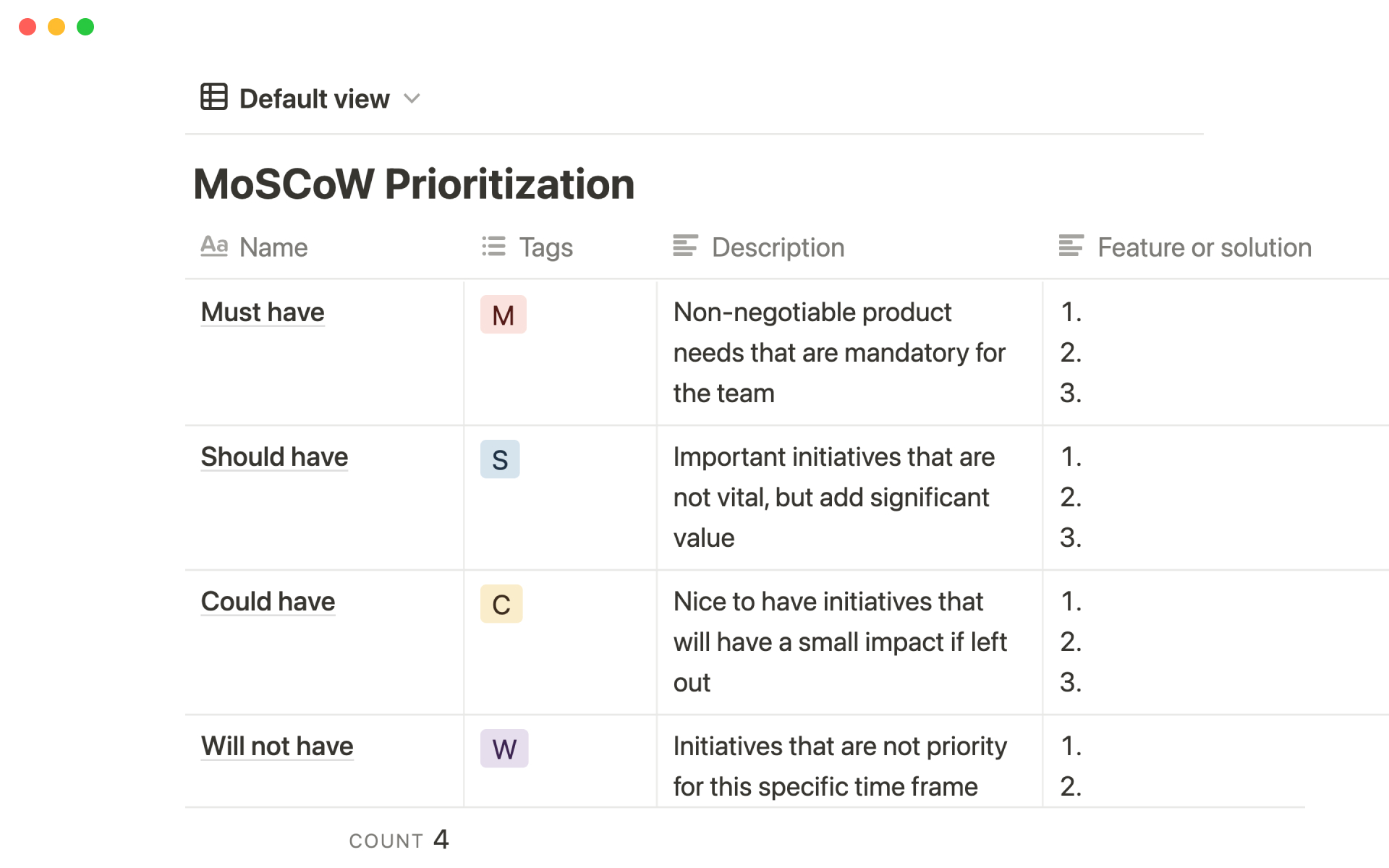Click the Description column header

pyautogui.click(x=778, y=247)
